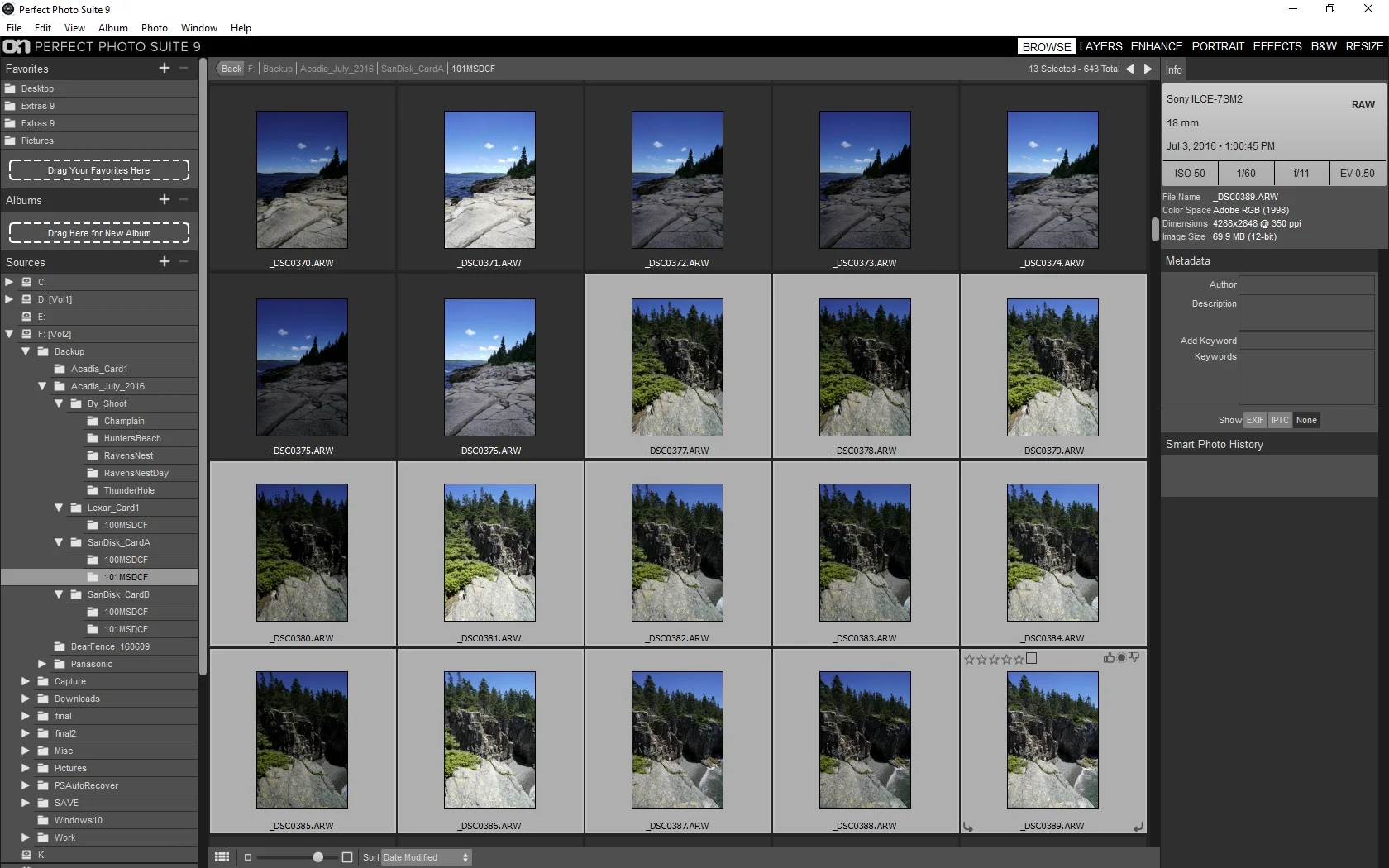Click small thumbnail size icon

(x=247, y=857)
